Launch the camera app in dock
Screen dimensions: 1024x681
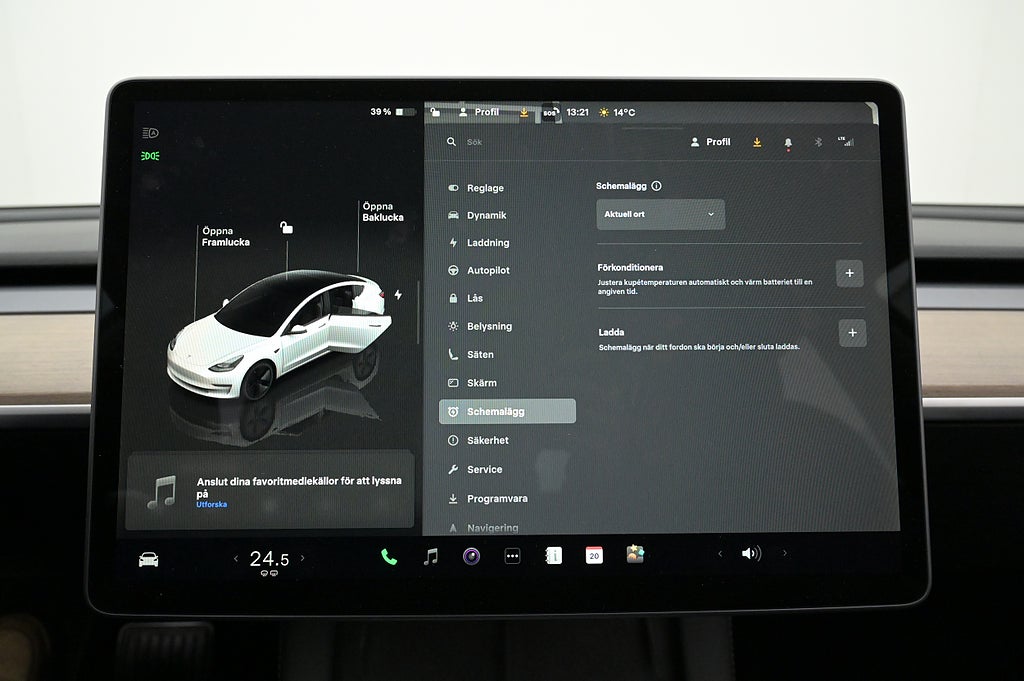pos(471,556)
